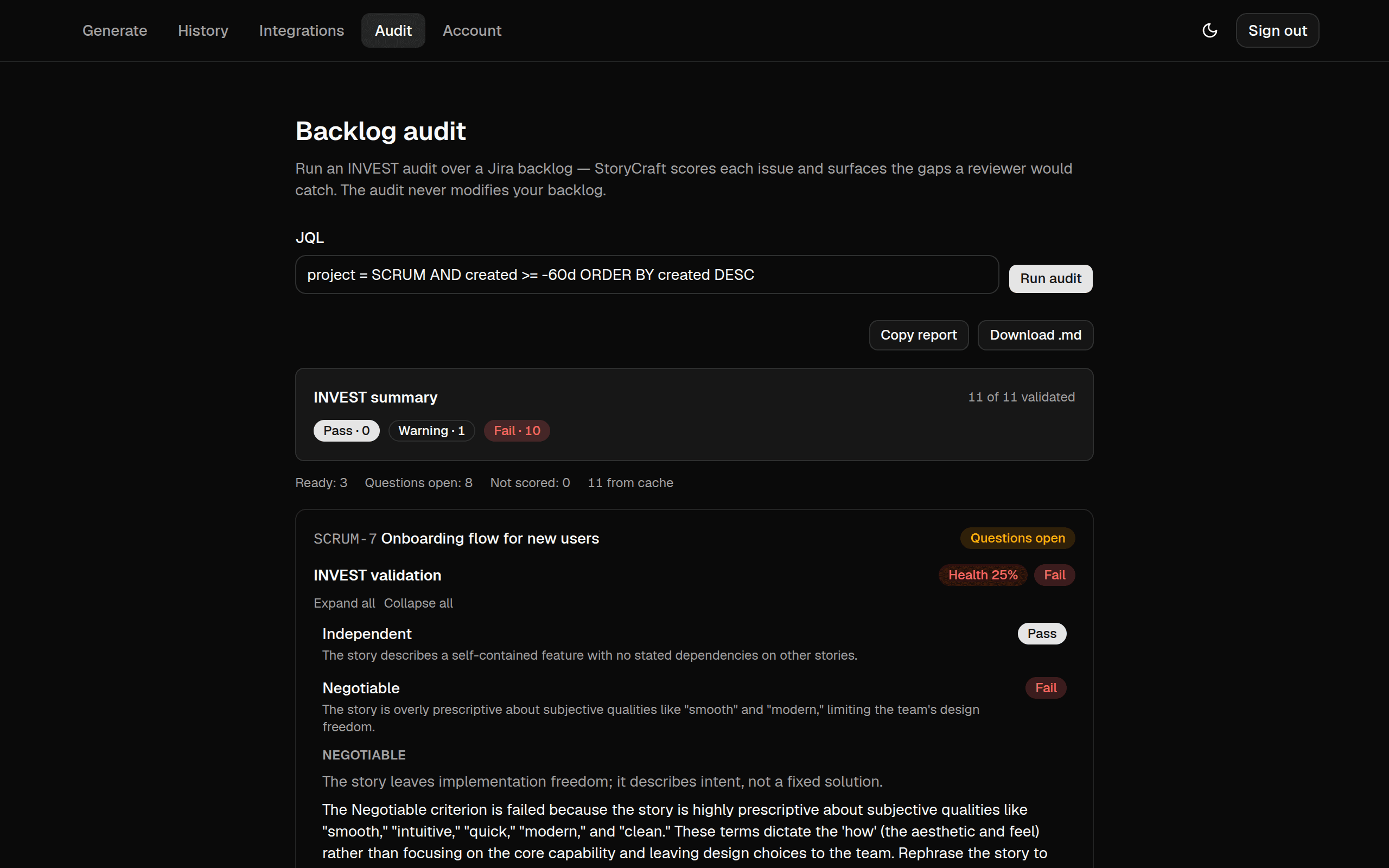Click the Pass badge on Independent
The image size is (1389, 868).
coord(1042,634)
